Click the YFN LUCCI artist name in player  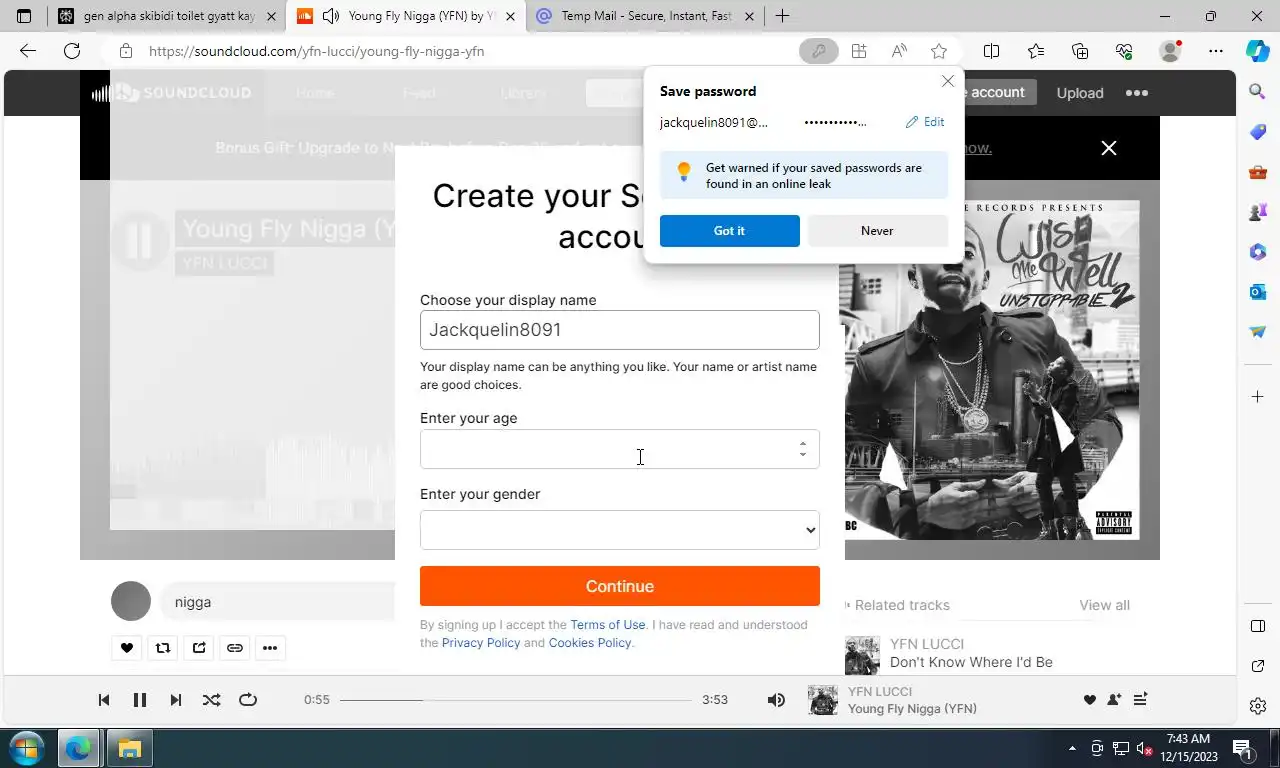880,691
